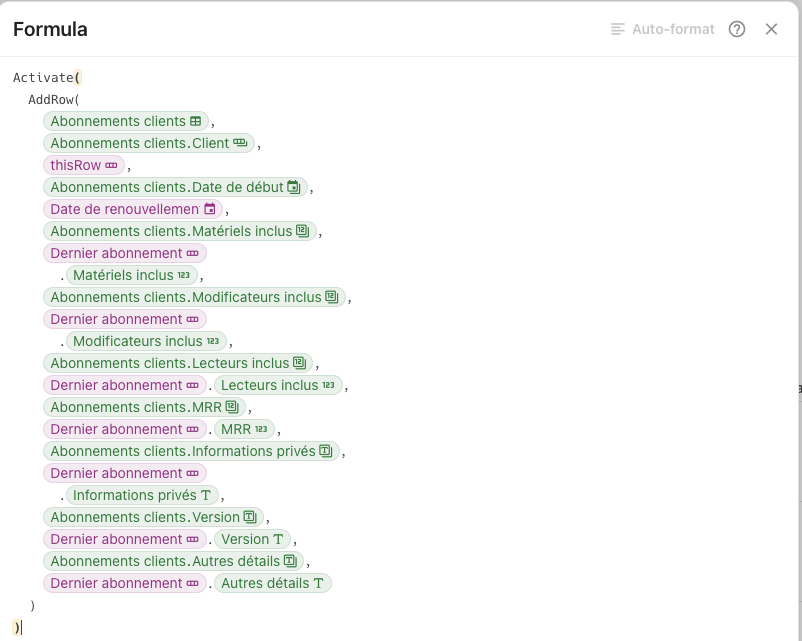This screenshot has width=802, height=641.
Task: Click the Abonnements clients.MRR chip
Action: (x=144, y=407)
